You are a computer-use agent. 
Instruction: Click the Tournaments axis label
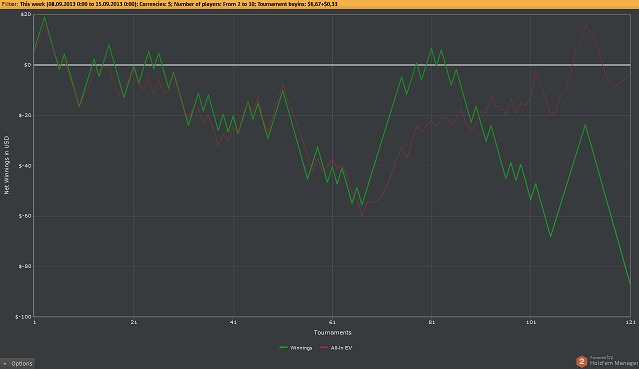[x=333, y=332]
